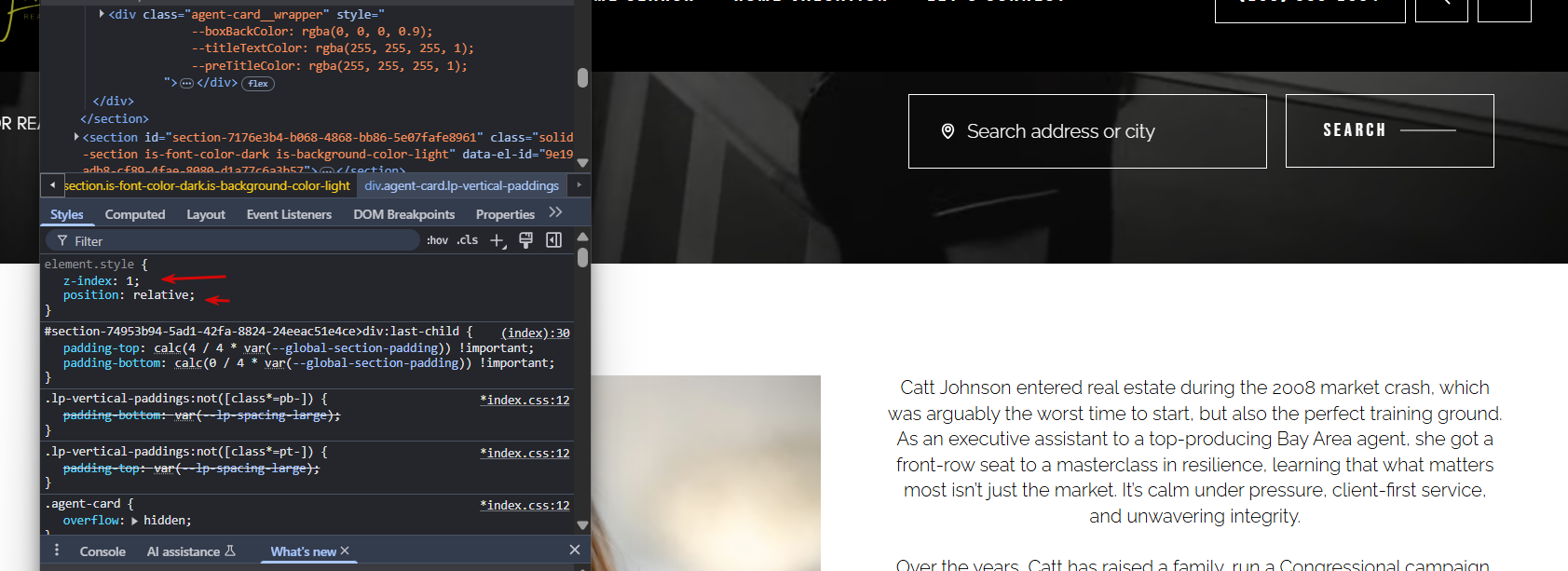
Task: Click the Elements tree scrollbar thumb
Action: point(582,77)
